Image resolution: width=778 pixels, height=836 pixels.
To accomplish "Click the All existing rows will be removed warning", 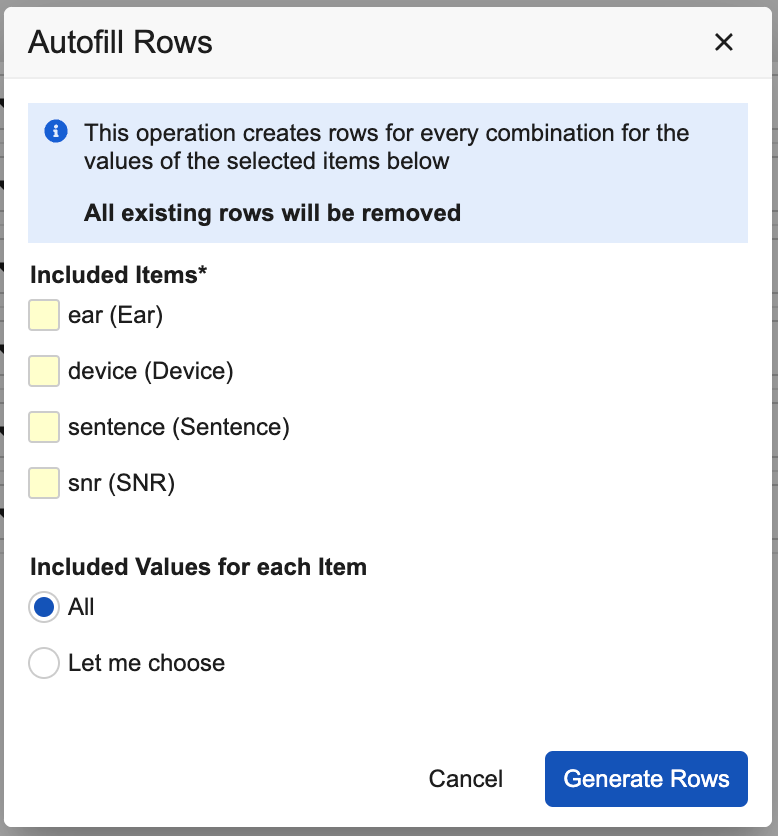I will (272, 212).
